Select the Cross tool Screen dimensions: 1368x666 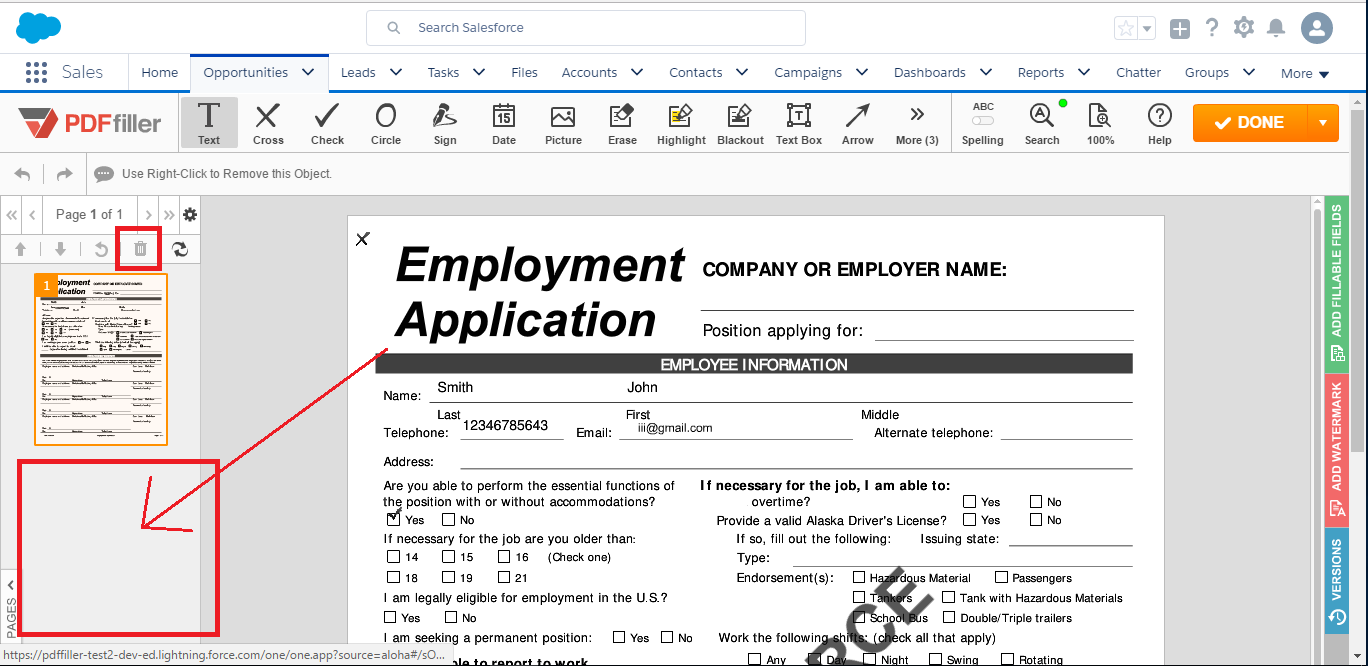268,123
